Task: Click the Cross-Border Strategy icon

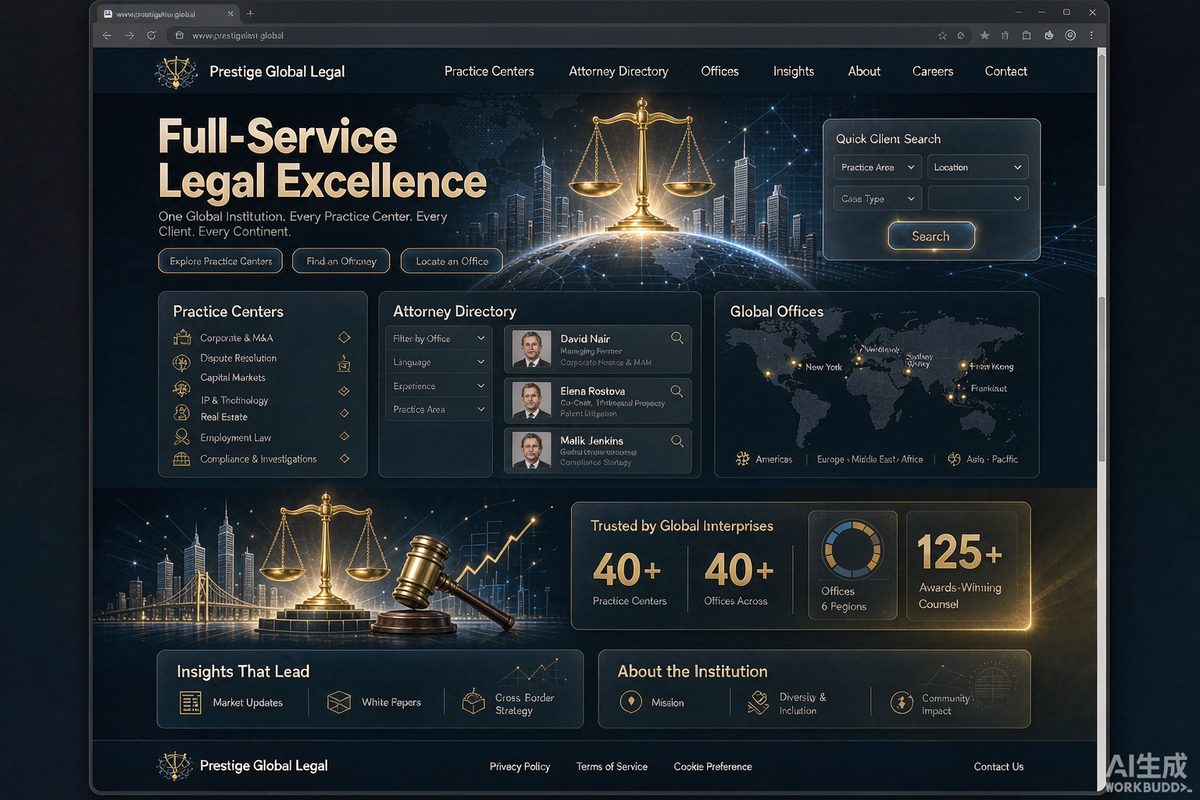Action: coord(473,703)
